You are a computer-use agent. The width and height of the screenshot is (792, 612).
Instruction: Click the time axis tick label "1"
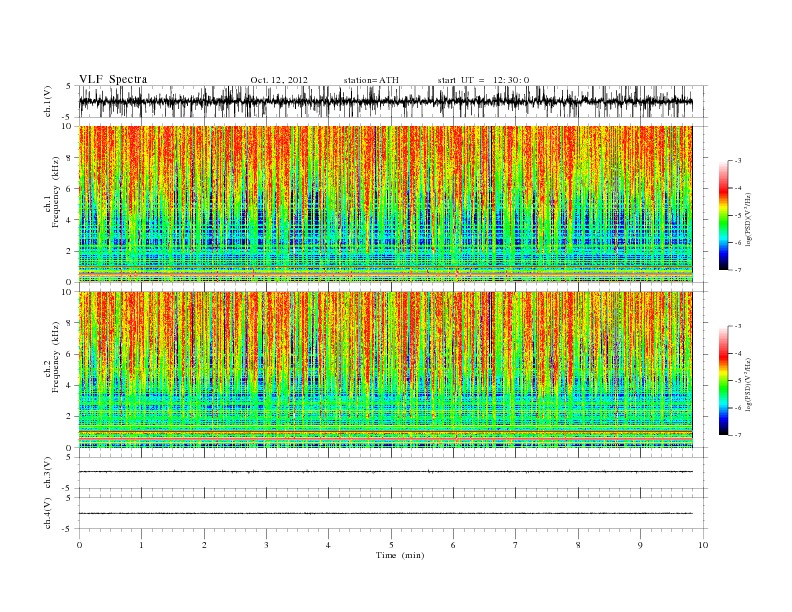coord(141,545)
